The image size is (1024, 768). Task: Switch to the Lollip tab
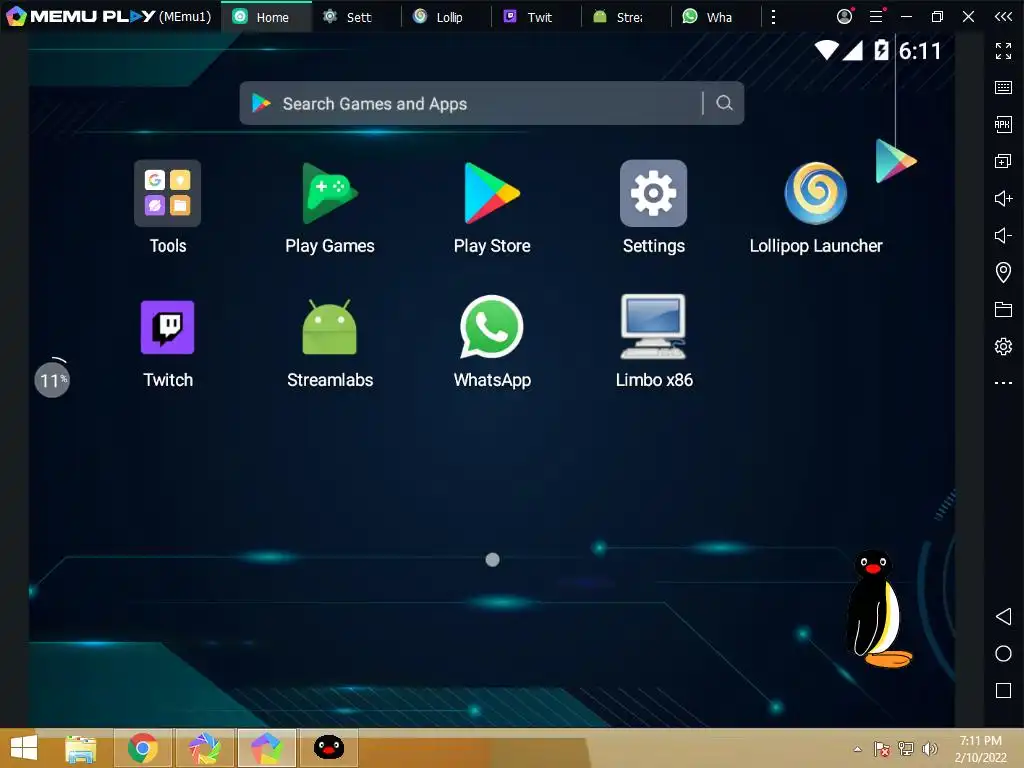pyautogui.click(x=447, y=17)
